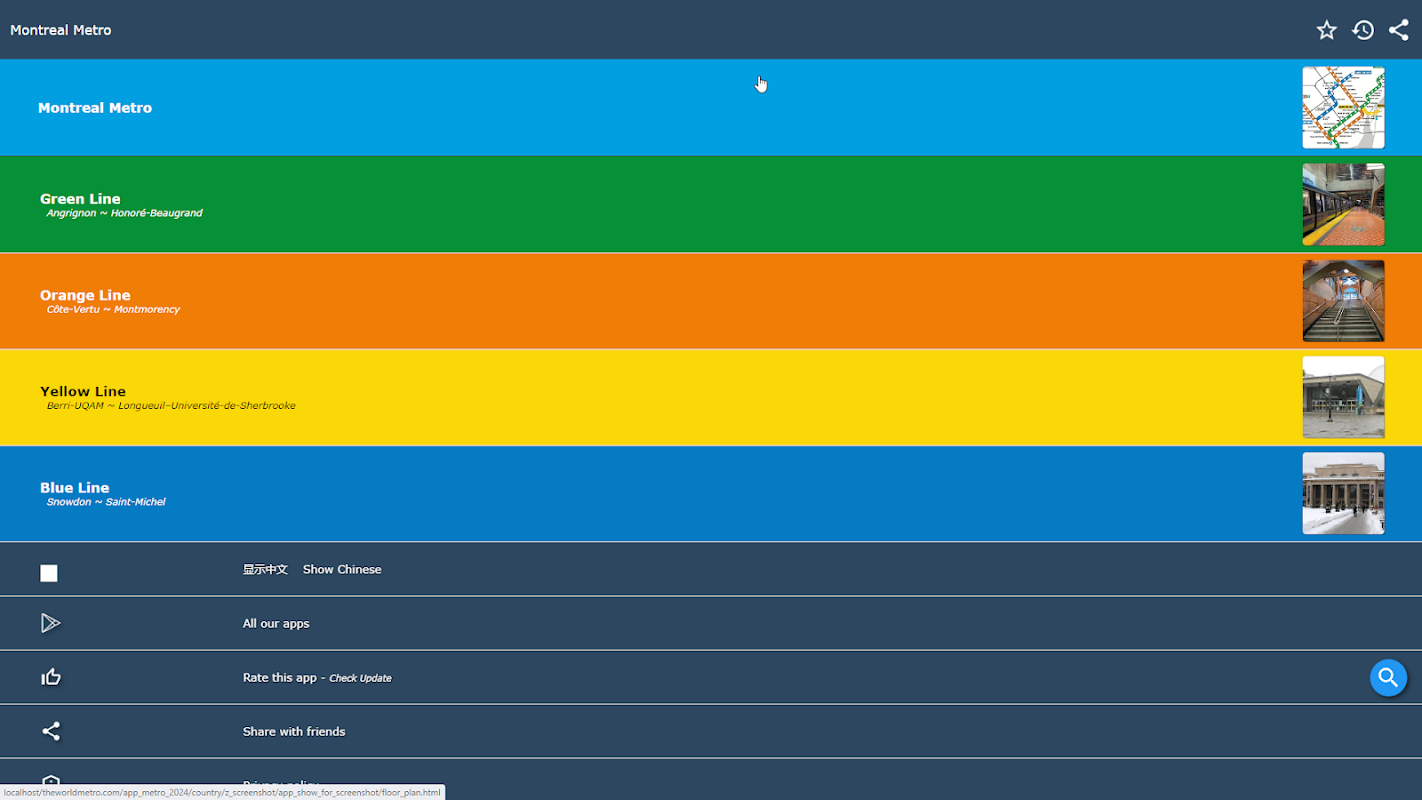Click the share icon in top bar

(1399, 30)
